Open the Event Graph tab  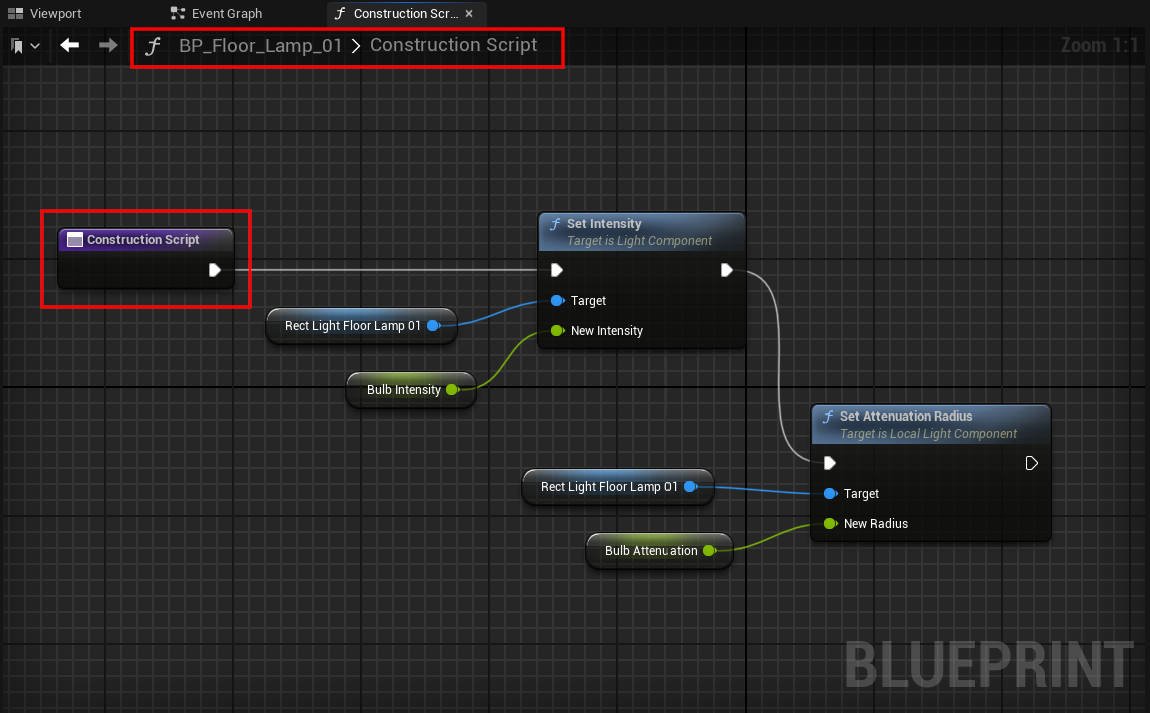coord(216,13)
